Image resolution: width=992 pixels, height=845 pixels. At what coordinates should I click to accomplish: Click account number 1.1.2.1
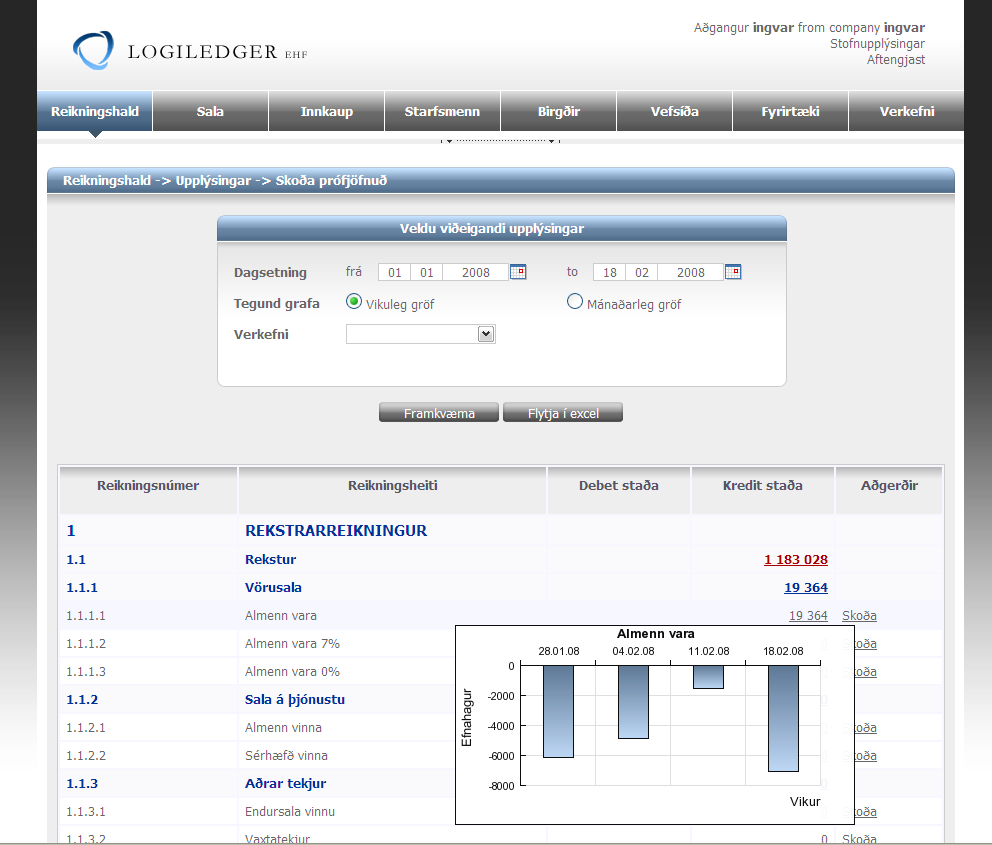pyautogui.click(x=86, y=728)
